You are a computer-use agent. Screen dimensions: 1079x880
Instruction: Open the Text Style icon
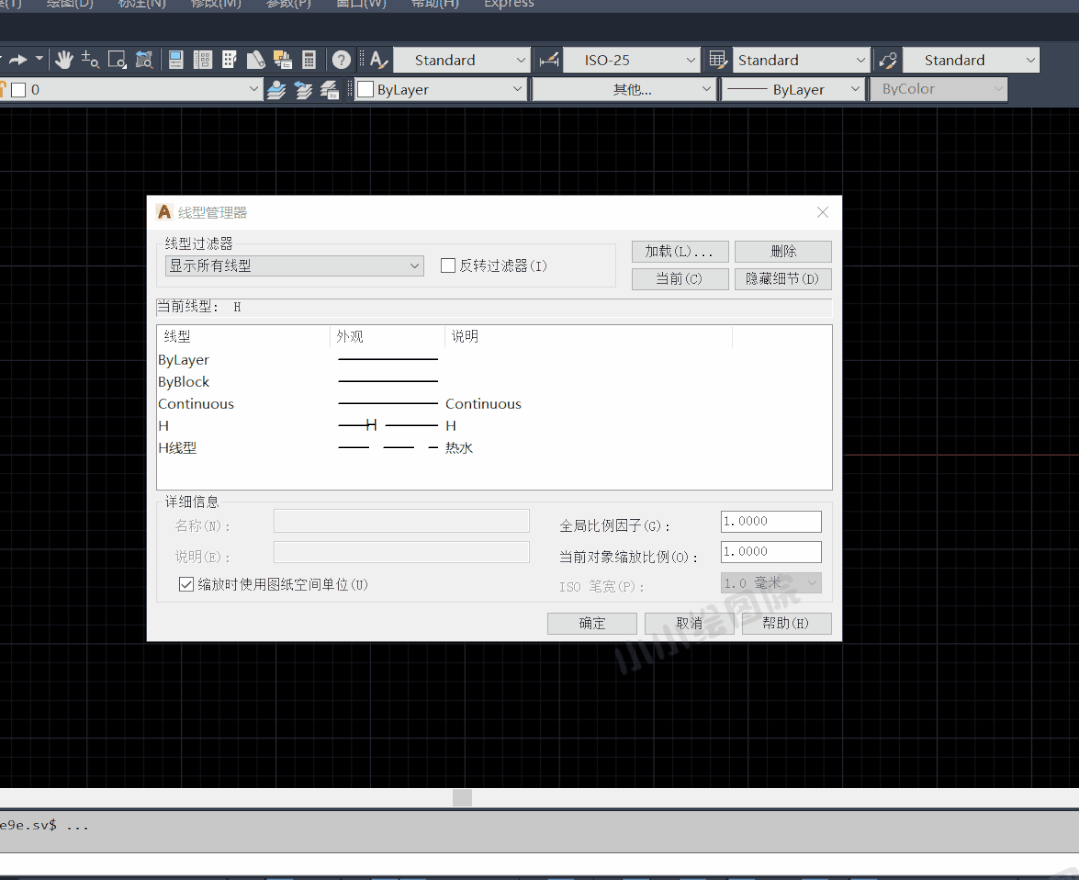click(378, 60)
